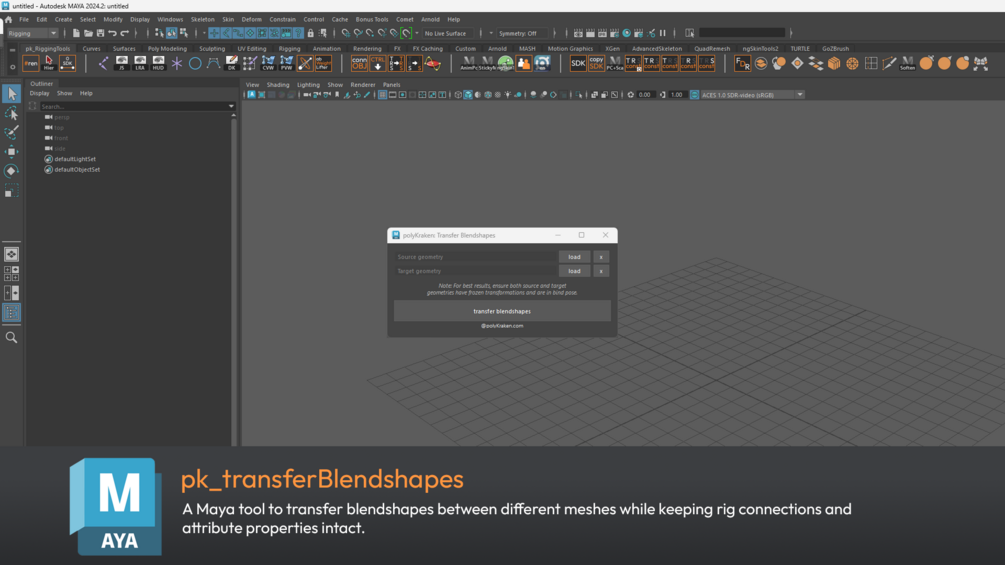Click the viewport exposure 0.00 value field

point(645,95)
